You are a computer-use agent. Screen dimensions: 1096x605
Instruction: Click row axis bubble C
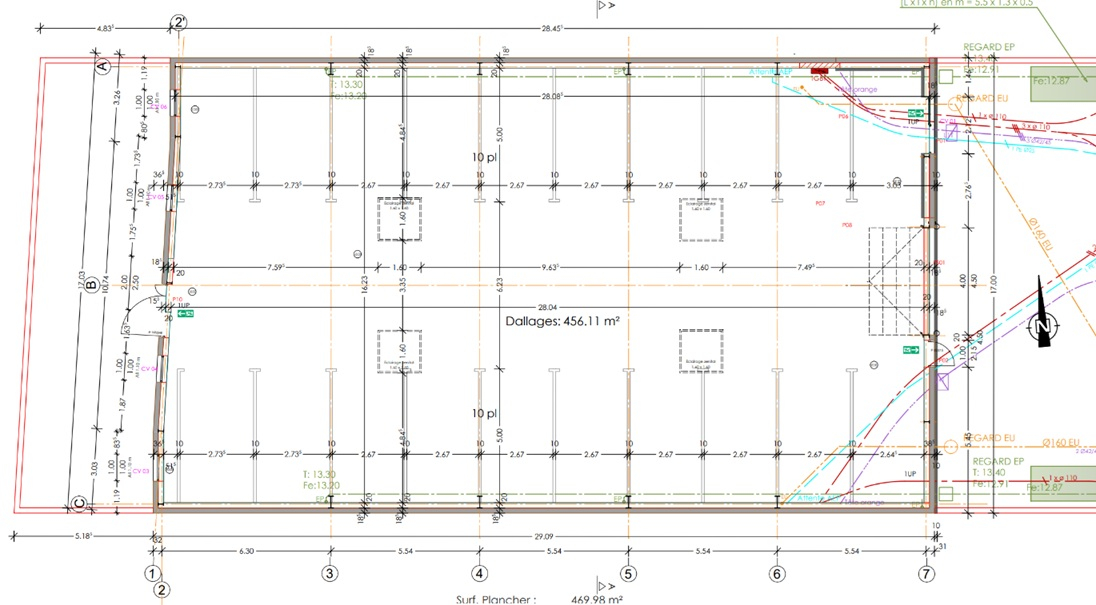[79, 503]
